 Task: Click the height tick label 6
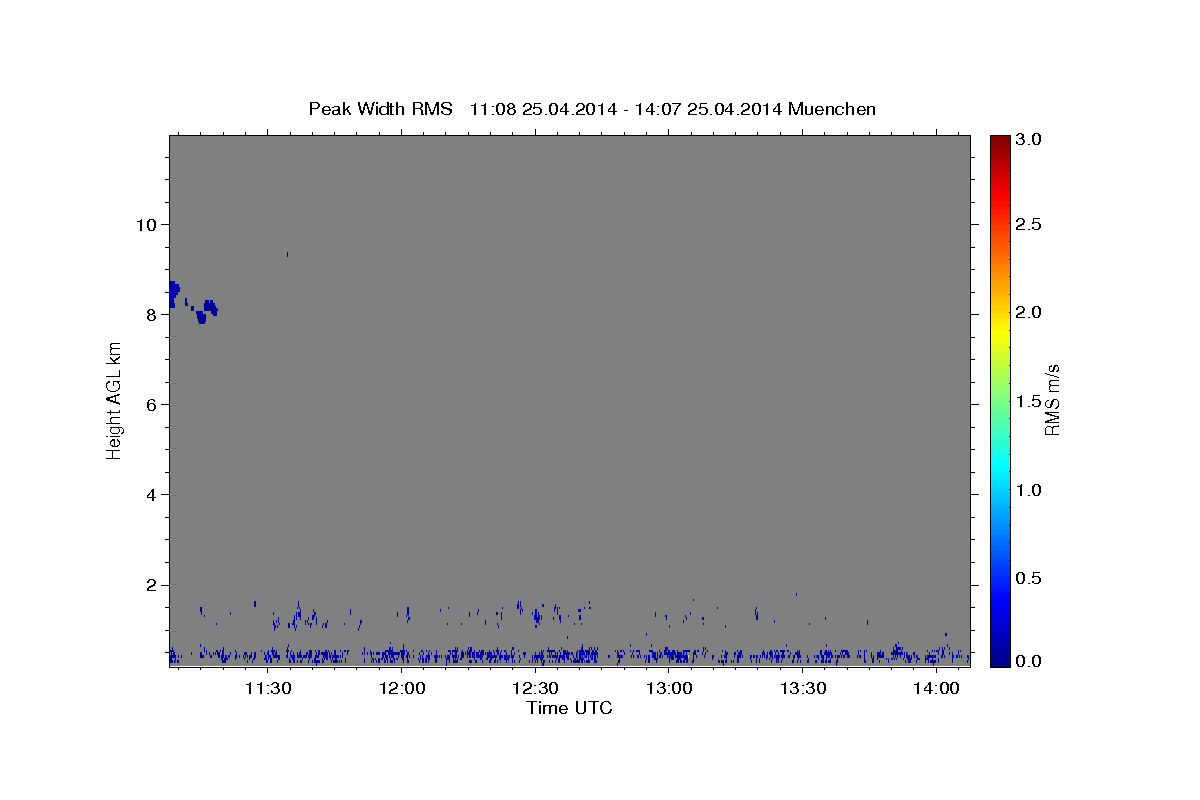(151, 404)
